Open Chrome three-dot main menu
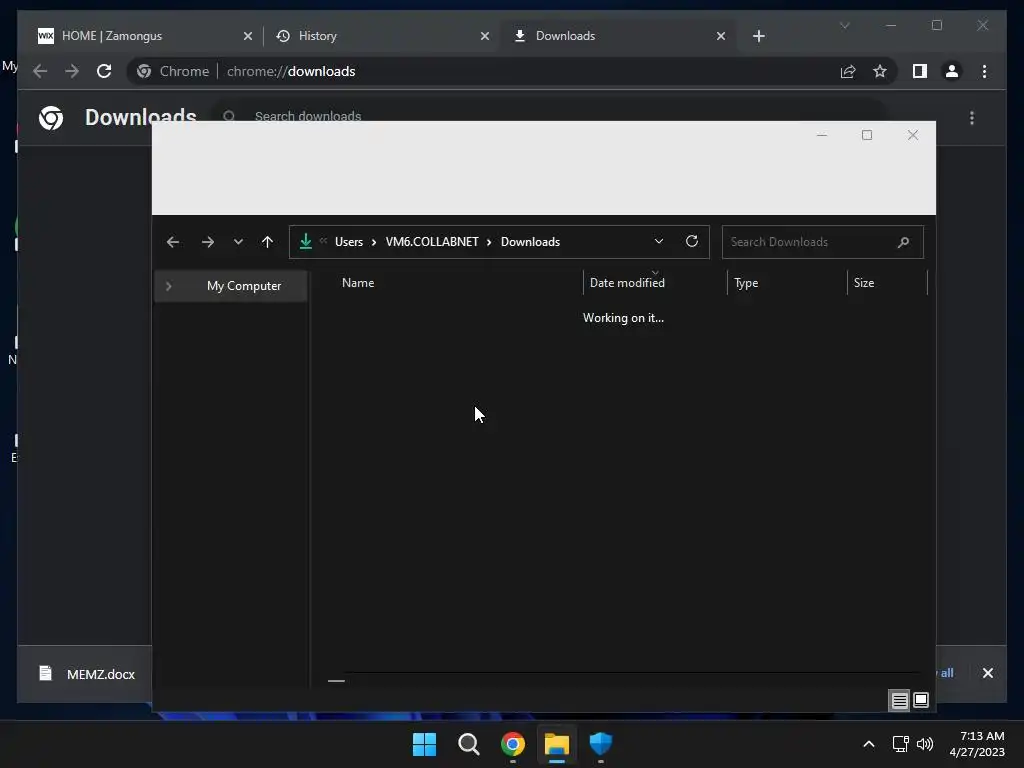 [984, 71]
